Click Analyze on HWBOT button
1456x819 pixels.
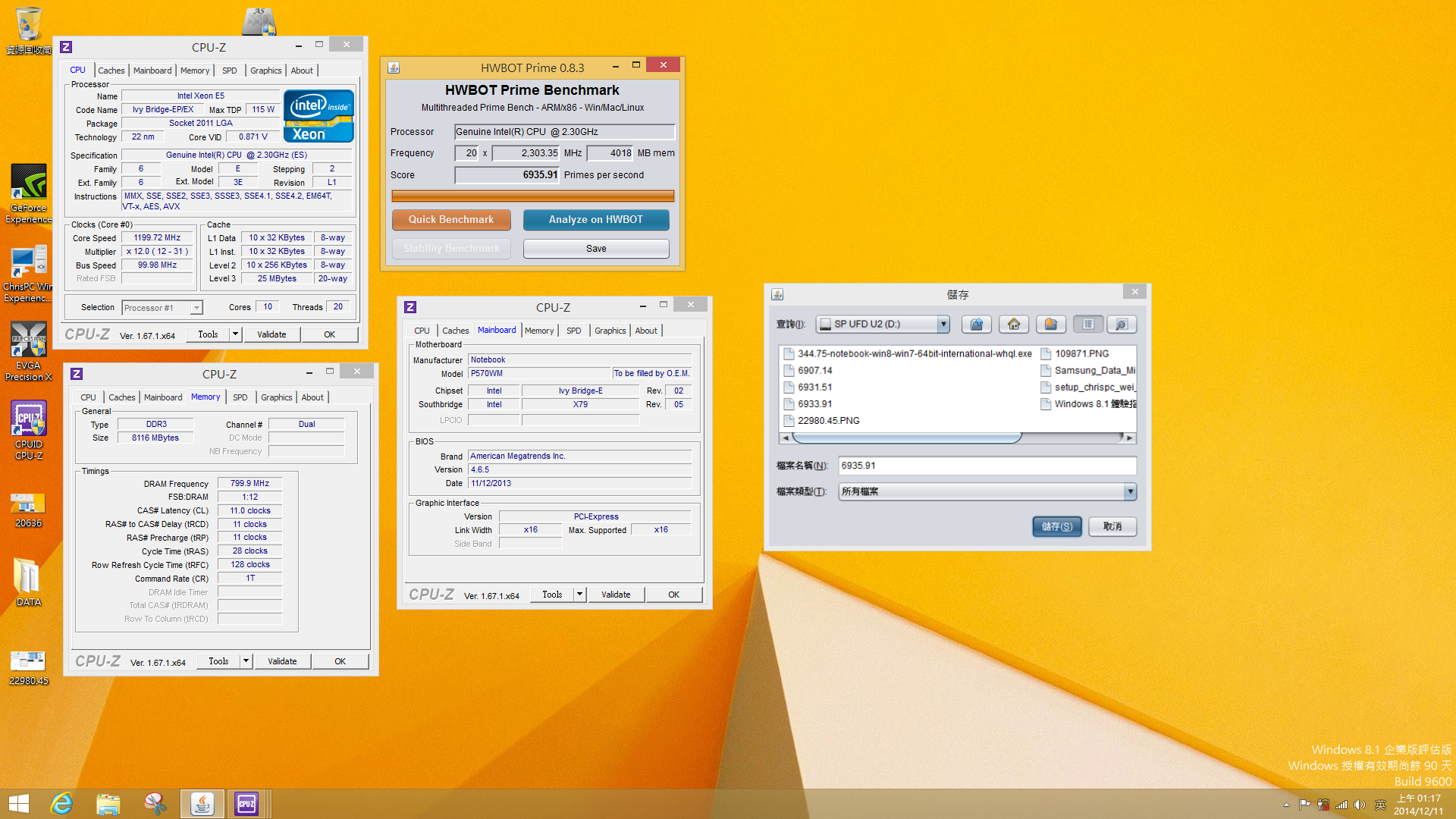click(x=596, y=220)
